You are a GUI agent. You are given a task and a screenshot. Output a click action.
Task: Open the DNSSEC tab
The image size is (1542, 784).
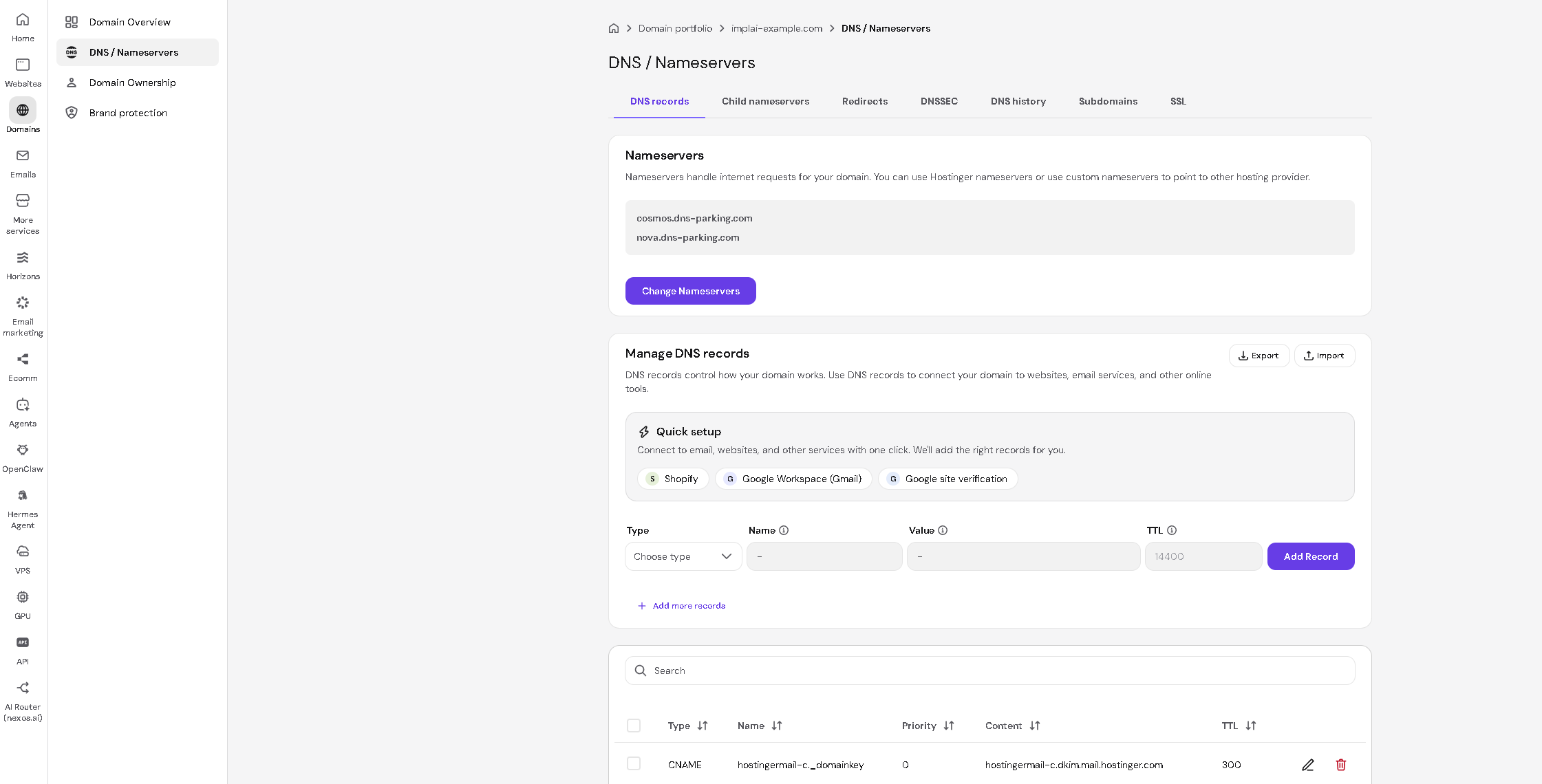[939, 101]
